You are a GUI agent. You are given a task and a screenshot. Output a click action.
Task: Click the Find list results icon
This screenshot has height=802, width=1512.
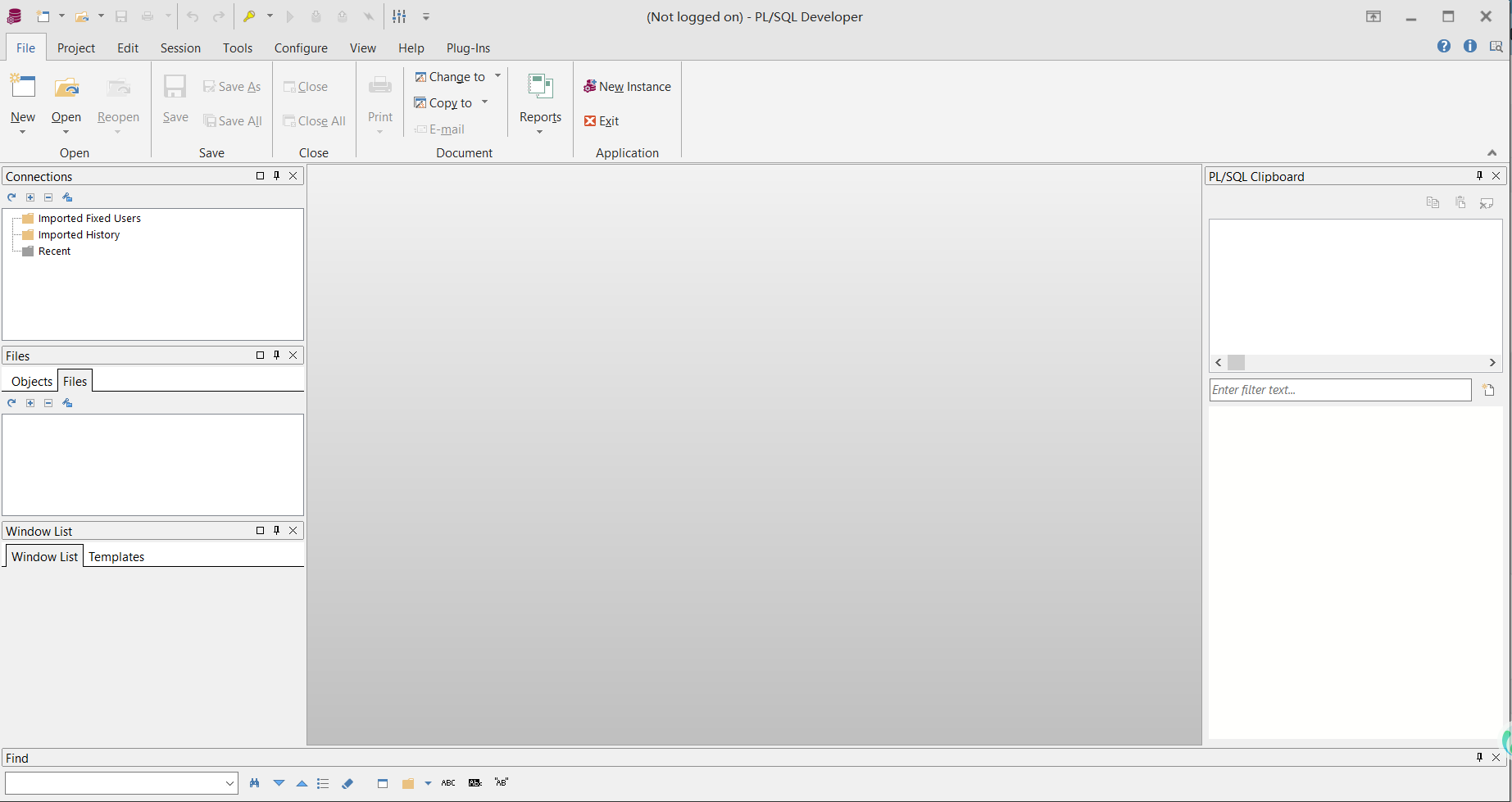tap(323, 783)
